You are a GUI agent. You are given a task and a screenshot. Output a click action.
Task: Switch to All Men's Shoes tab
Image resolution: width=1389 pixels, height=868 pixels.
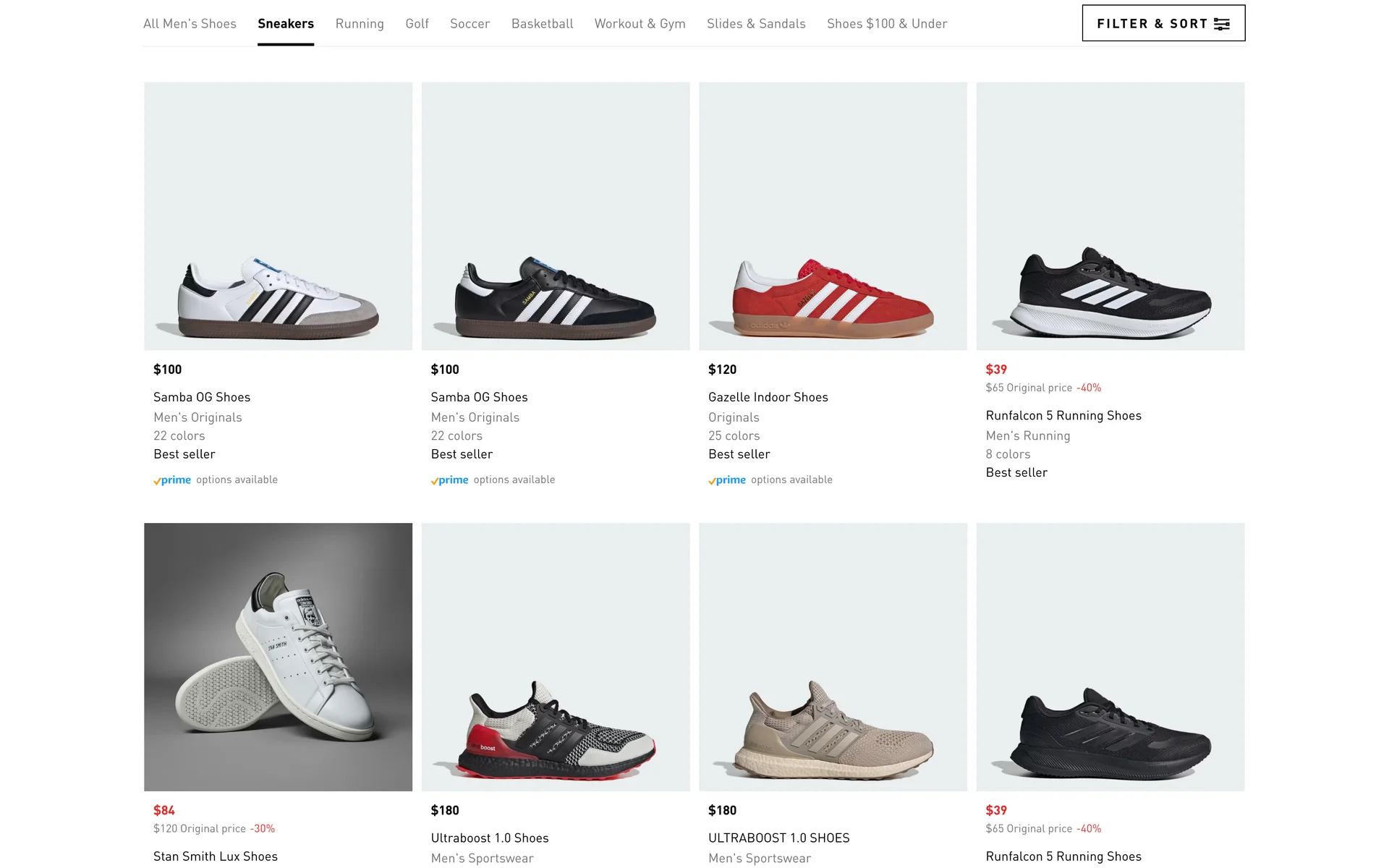[190, 24]
